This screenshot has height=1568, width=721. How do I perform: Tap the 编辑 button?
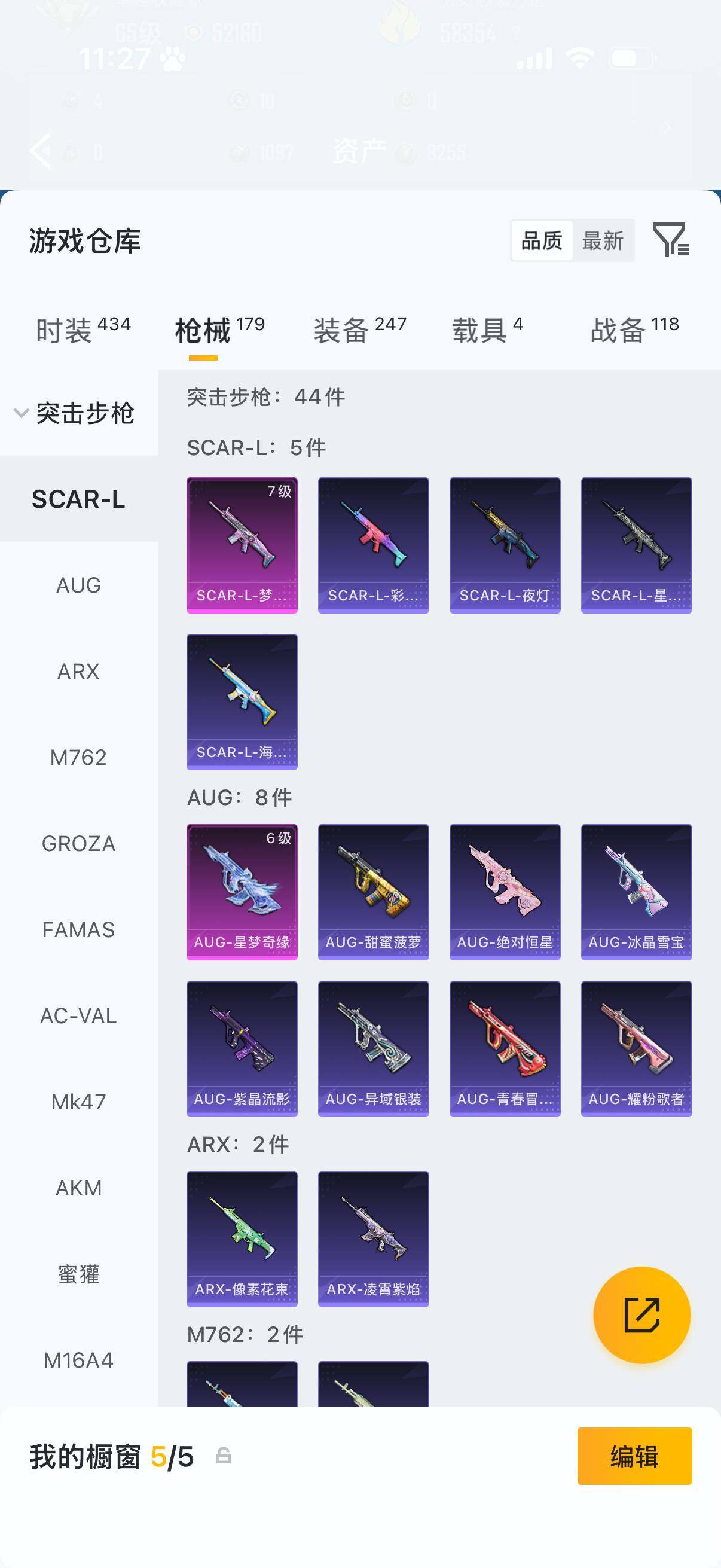tap(634, 1456)
